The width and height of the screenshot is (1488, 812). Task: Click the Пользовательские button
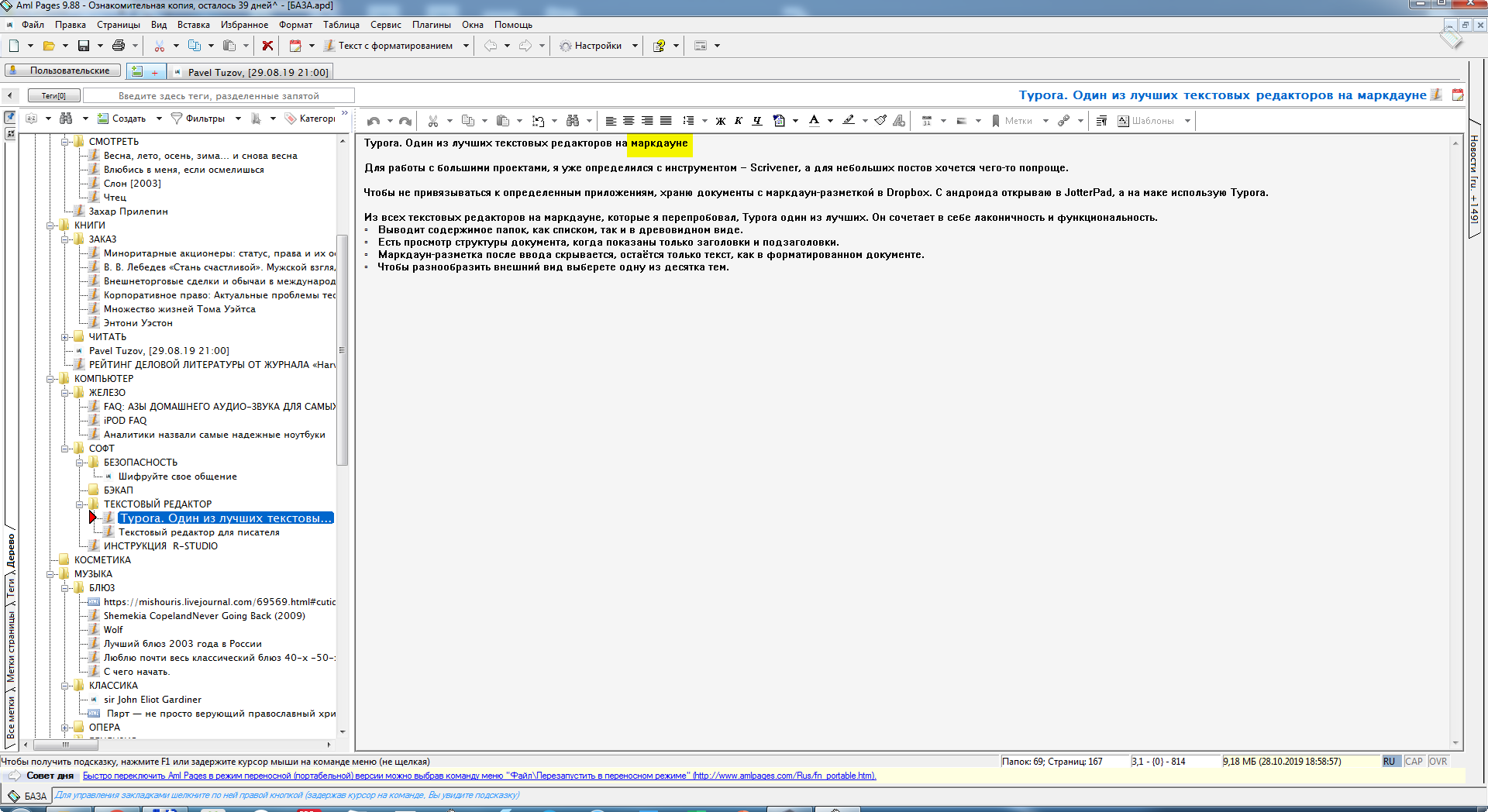pos(63,71)
